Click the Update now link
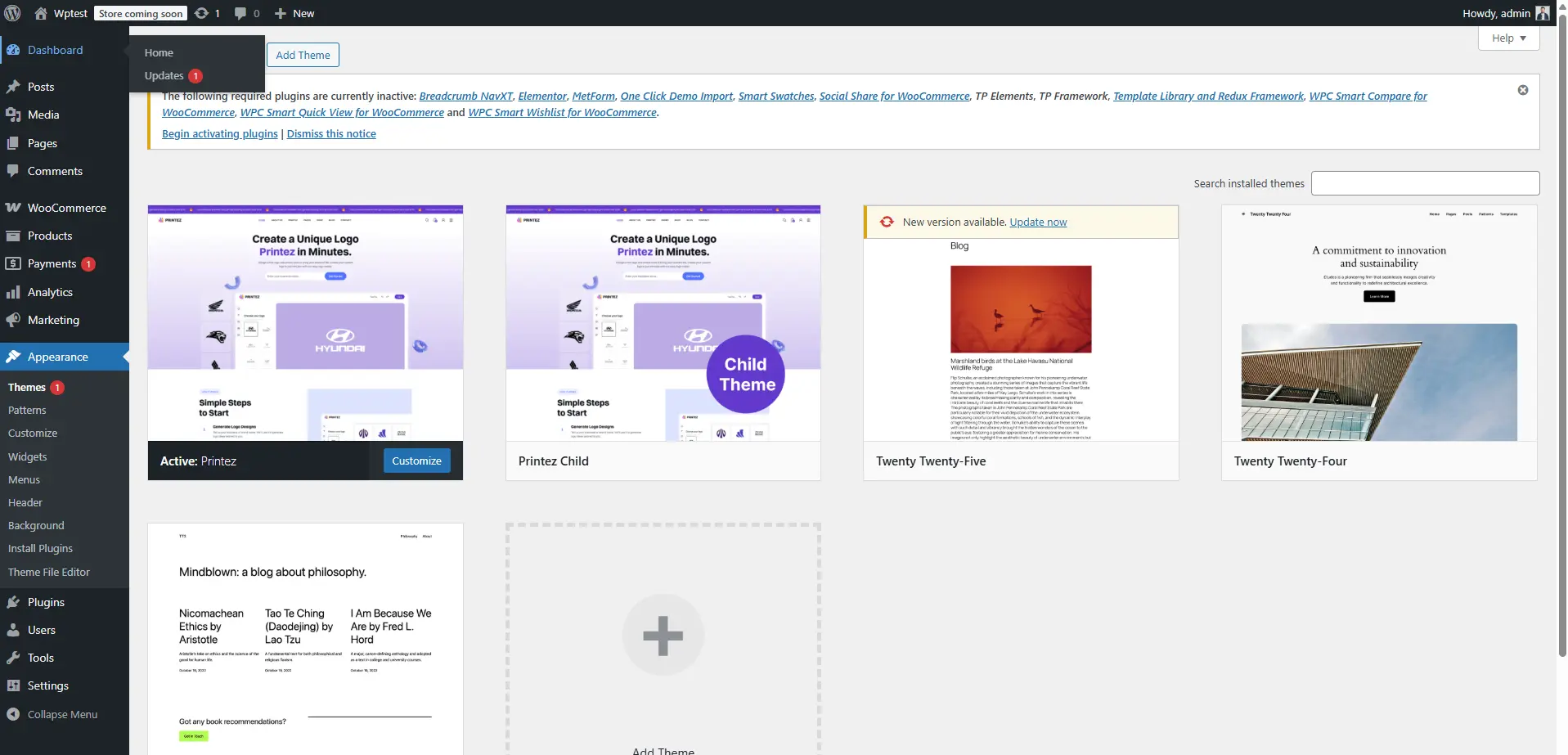The height and width of the screenshot is (755, 1568). (x=1038, y=222)
